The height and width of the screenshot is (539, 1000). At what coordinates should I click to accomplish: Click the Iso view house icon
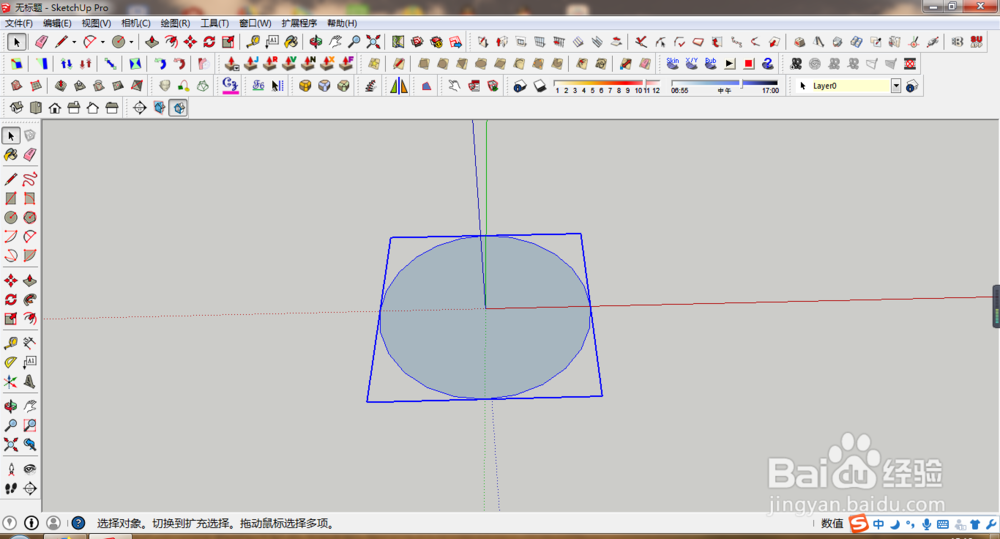[17, 108]
